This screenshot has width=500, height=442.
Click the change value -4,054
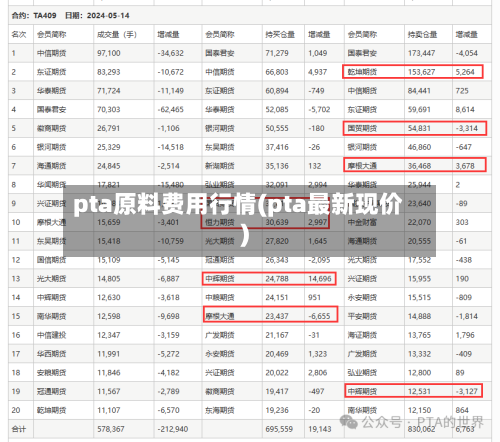[x=467, y=53]
